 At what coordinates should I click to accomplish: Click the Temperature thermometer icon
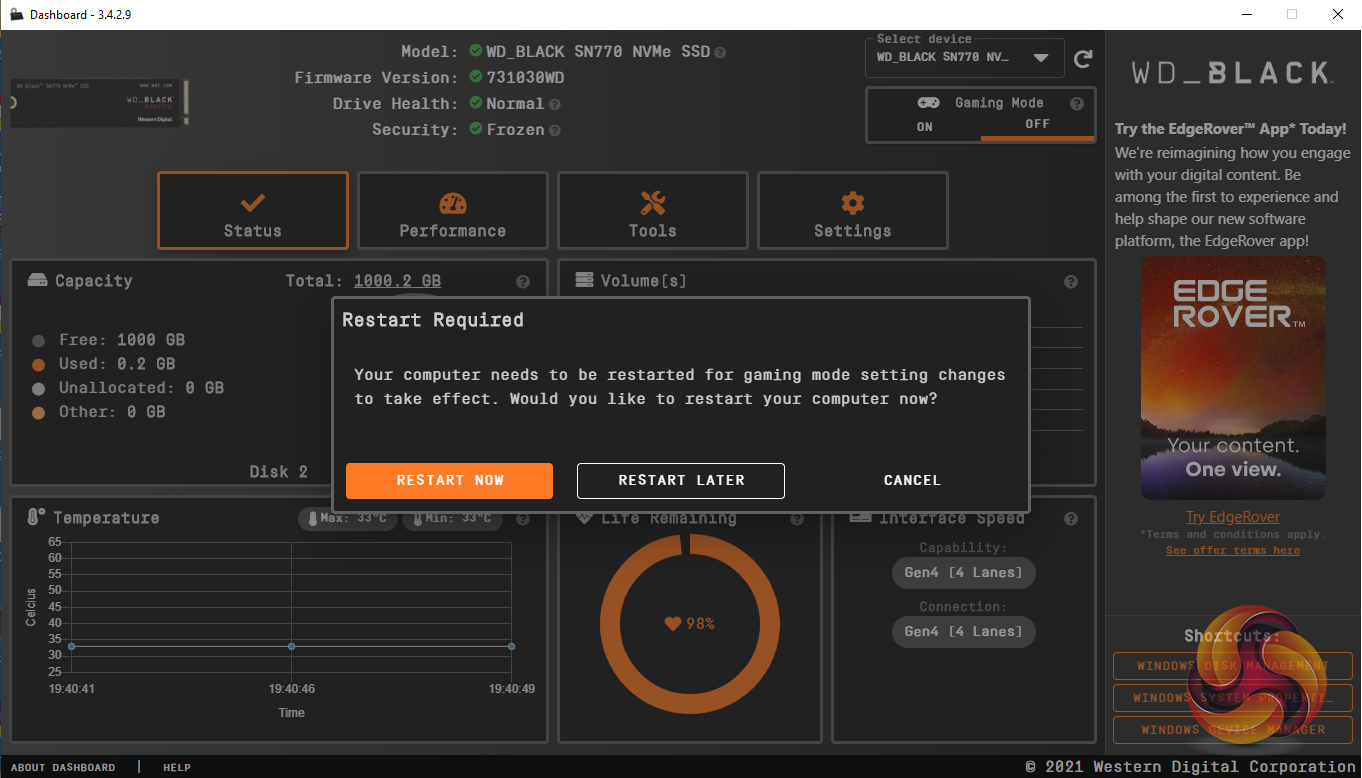pyautogui.click(x=36, y=517)
